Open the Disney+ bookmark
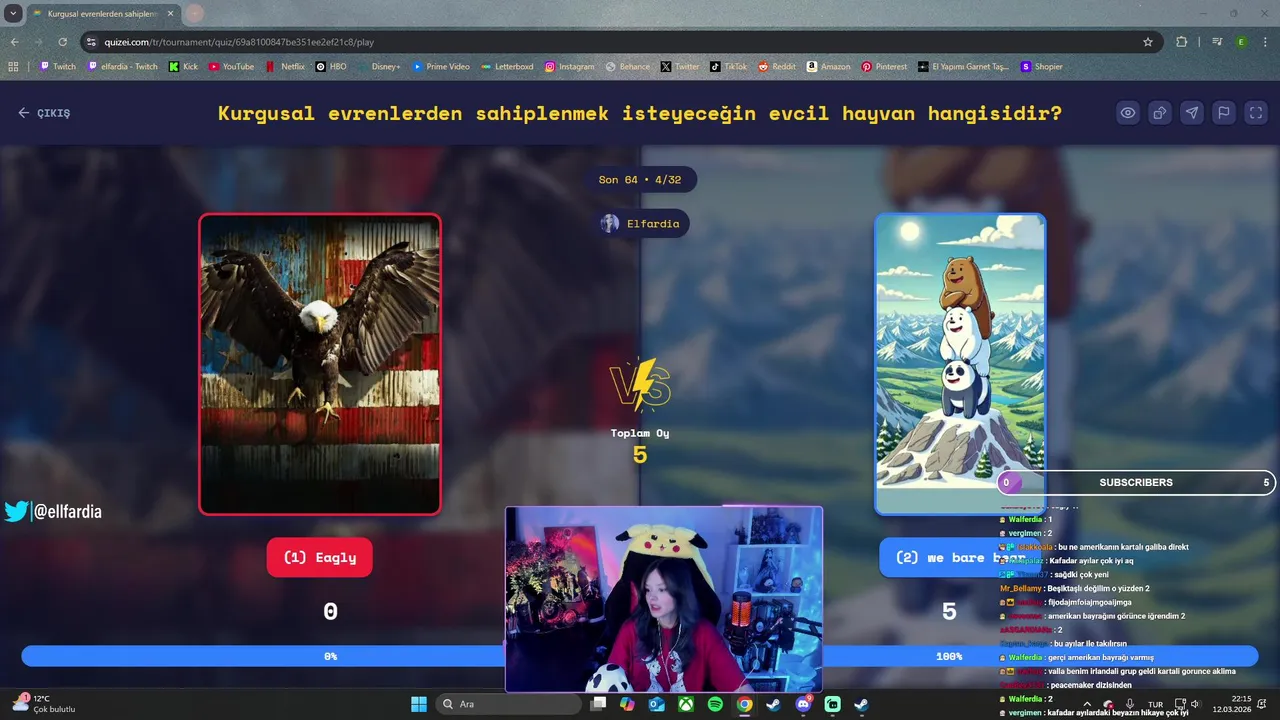 pyautogui.click(x=379, y=67)
